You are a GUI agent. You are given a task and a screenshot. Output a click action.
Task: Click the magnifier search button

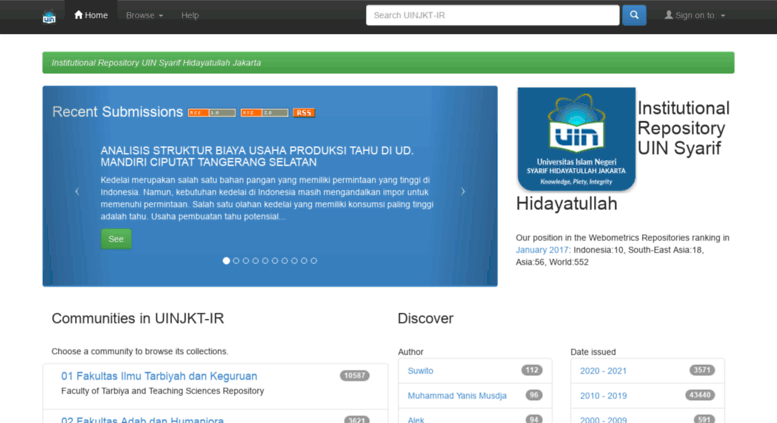click(634, 15)
